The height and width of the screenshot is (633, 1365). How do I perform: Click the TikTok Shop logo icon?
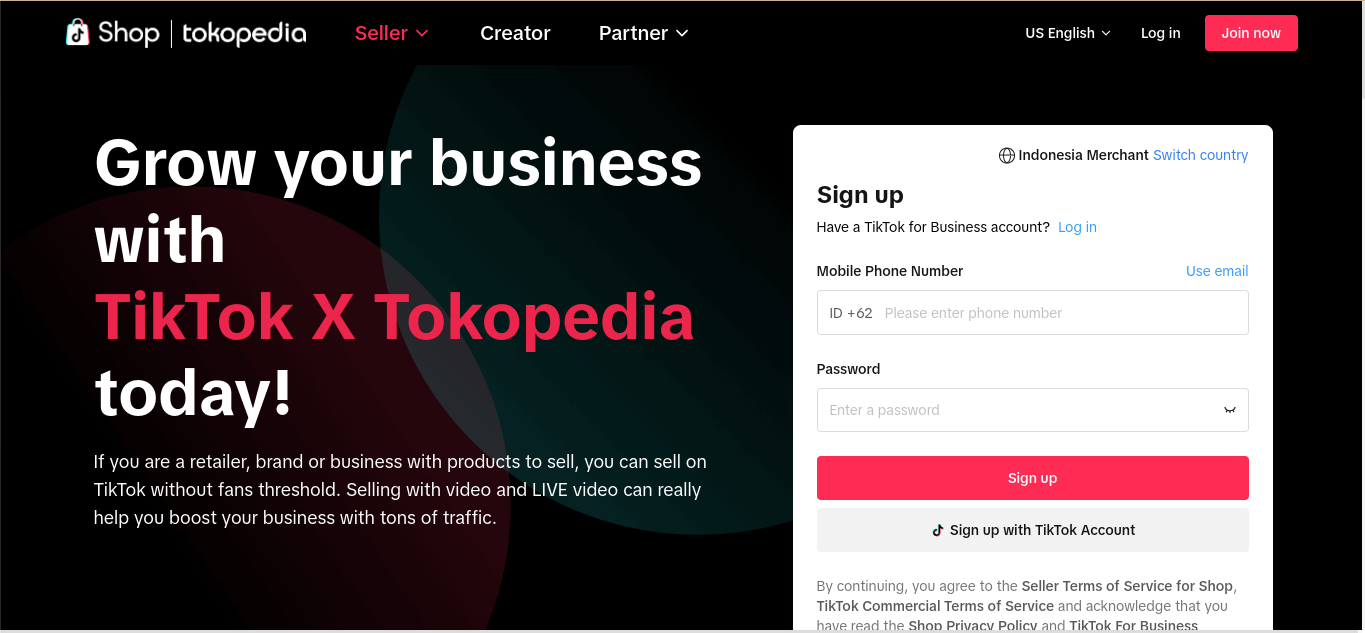[77, 33]
